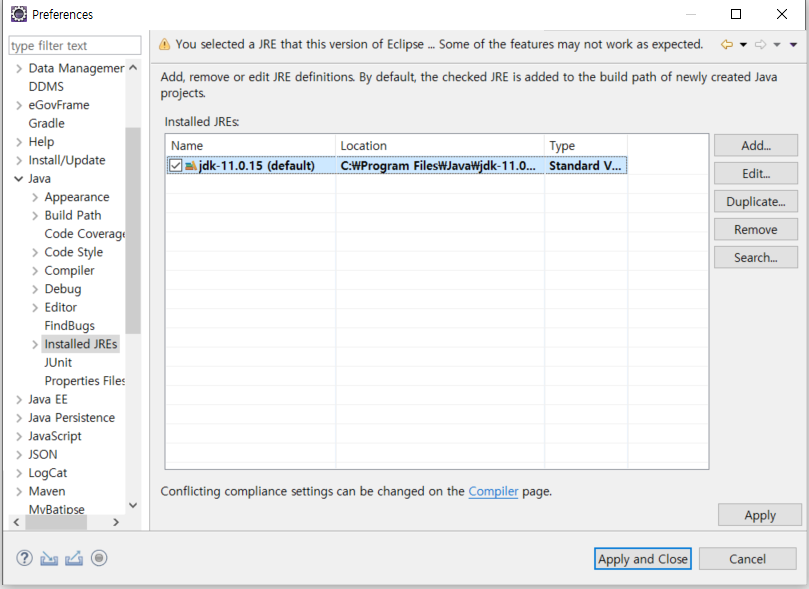The image size is (809, 589).
Task: Click the Standard V... Type cell
Action: pos(586,166)
